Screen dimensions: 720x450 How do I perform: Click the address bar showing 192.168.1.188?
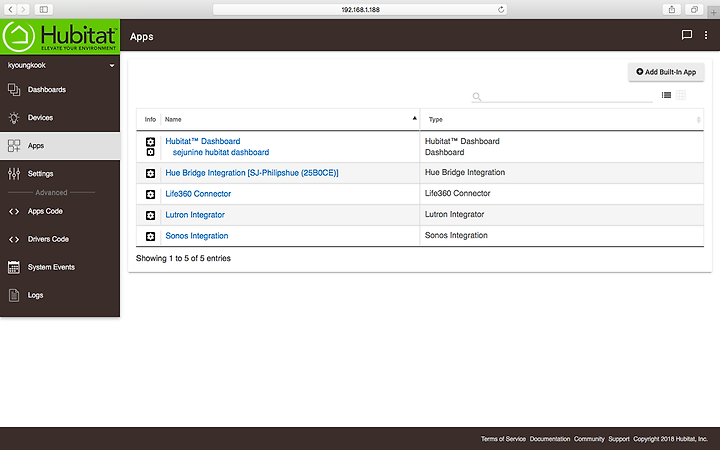(360, 9)
